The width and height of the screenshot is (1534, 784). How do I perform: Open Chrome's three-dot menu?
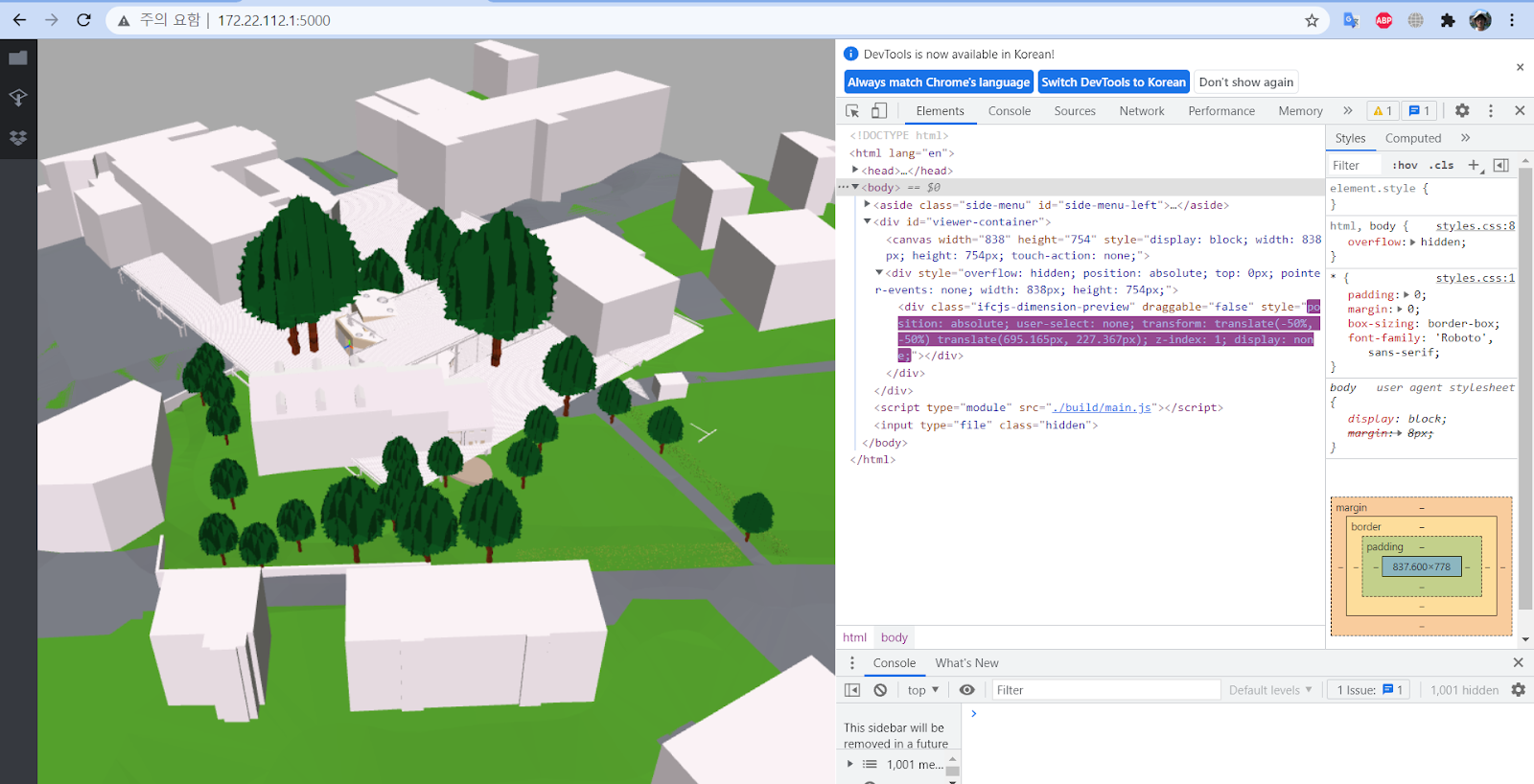[x=1512, y=20]
